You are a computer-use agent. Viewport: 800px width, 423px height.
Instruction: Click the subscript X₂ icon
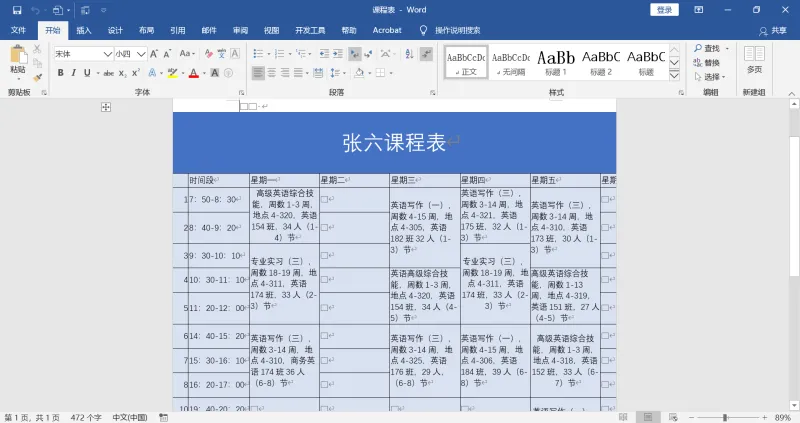pos(122,73)
